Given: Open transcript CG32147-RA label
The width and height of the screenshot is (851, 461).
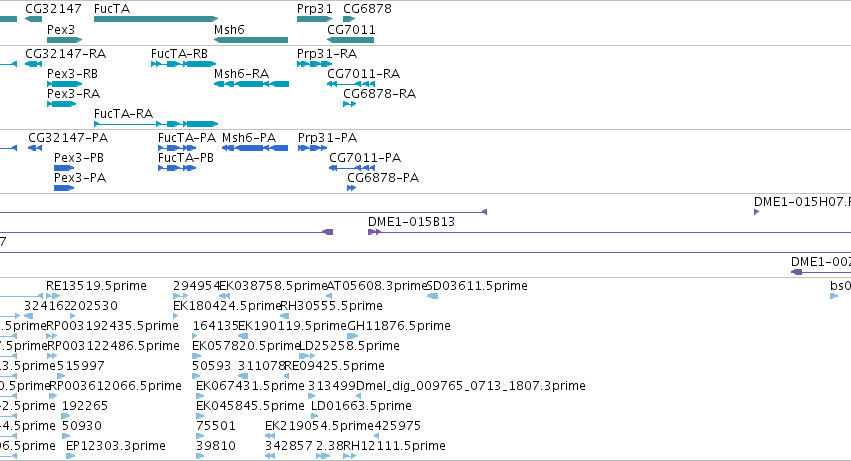Looking at the screenshot, I should pos(66,54).
